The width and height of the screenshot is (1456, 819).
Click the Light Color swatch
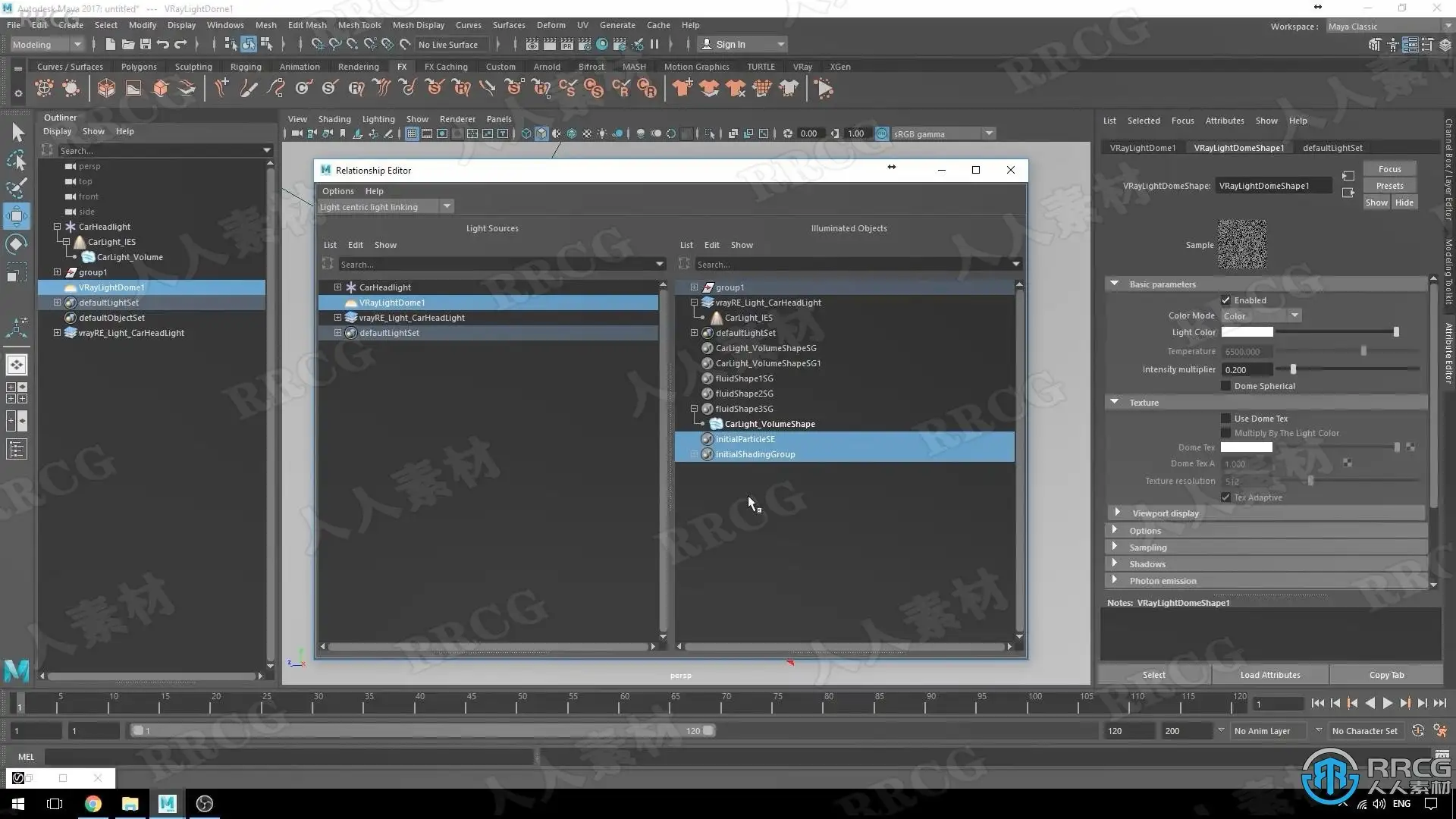tap(1247, 332)
